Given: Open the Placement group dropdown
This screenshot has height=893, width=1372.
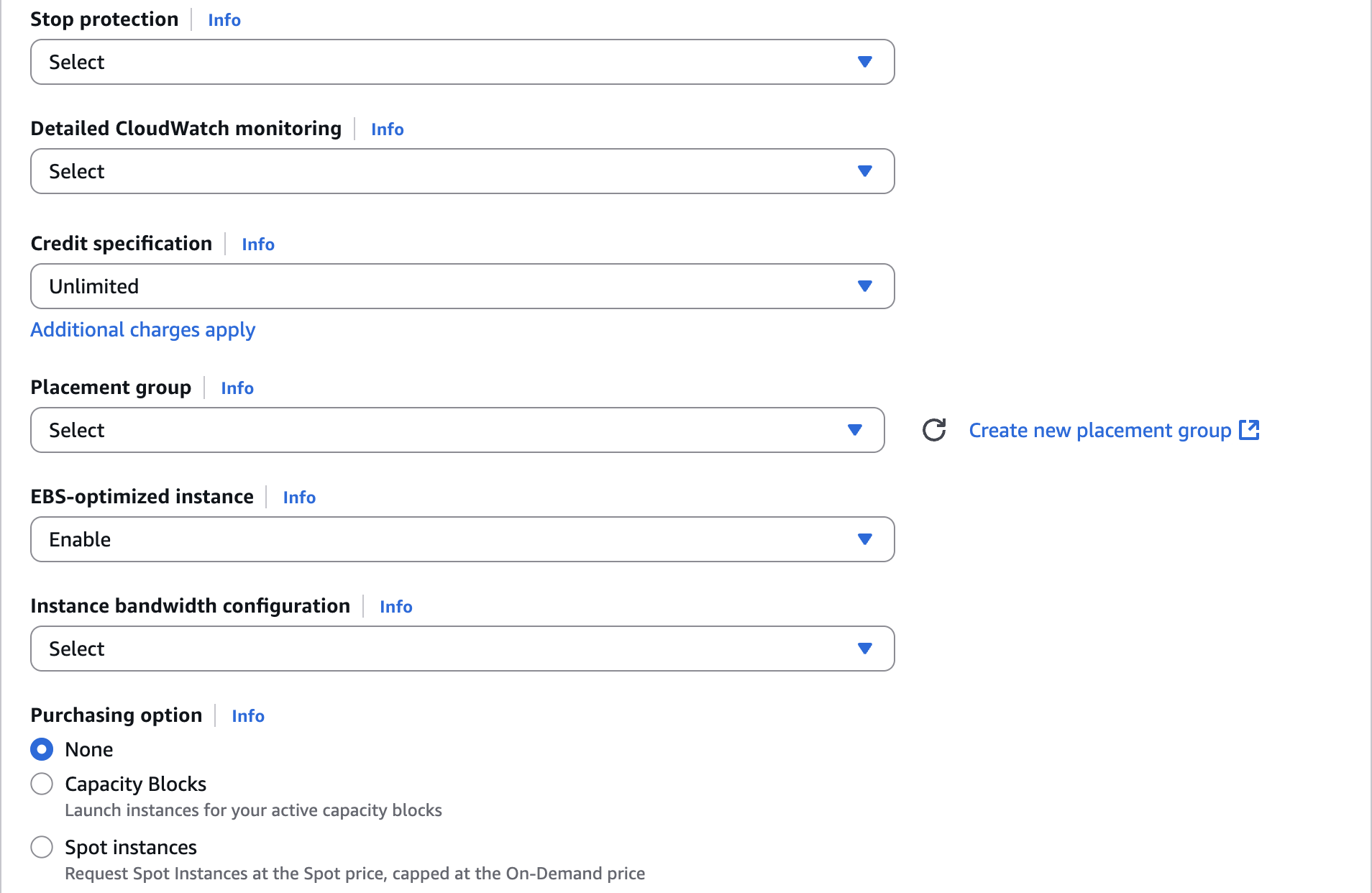Looking at the screenshot, I should point(457,430).
